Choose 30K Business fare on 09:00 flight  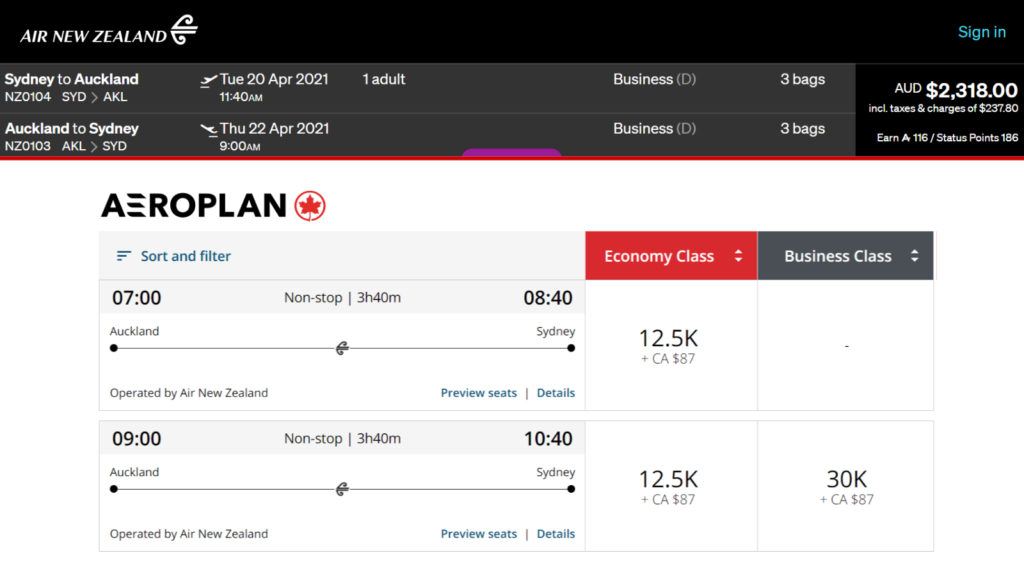pos(846,487)
